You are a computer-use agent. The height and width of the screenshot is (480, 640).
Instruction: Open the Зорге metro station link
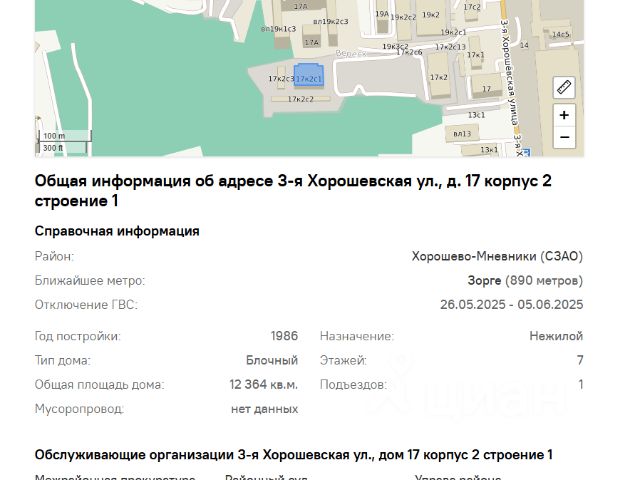(x=484, y=280)
